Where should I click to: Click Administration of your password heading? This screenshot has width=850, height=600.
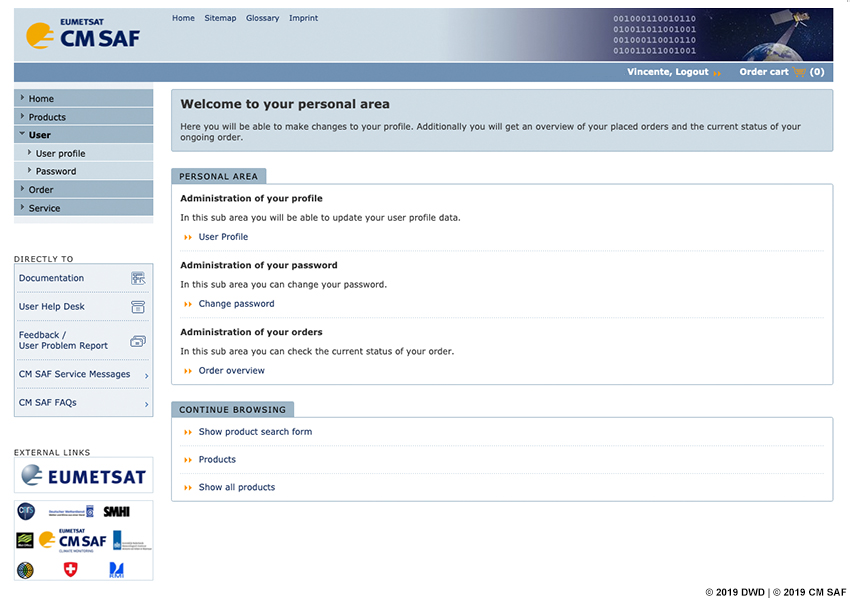pos(259,265)
